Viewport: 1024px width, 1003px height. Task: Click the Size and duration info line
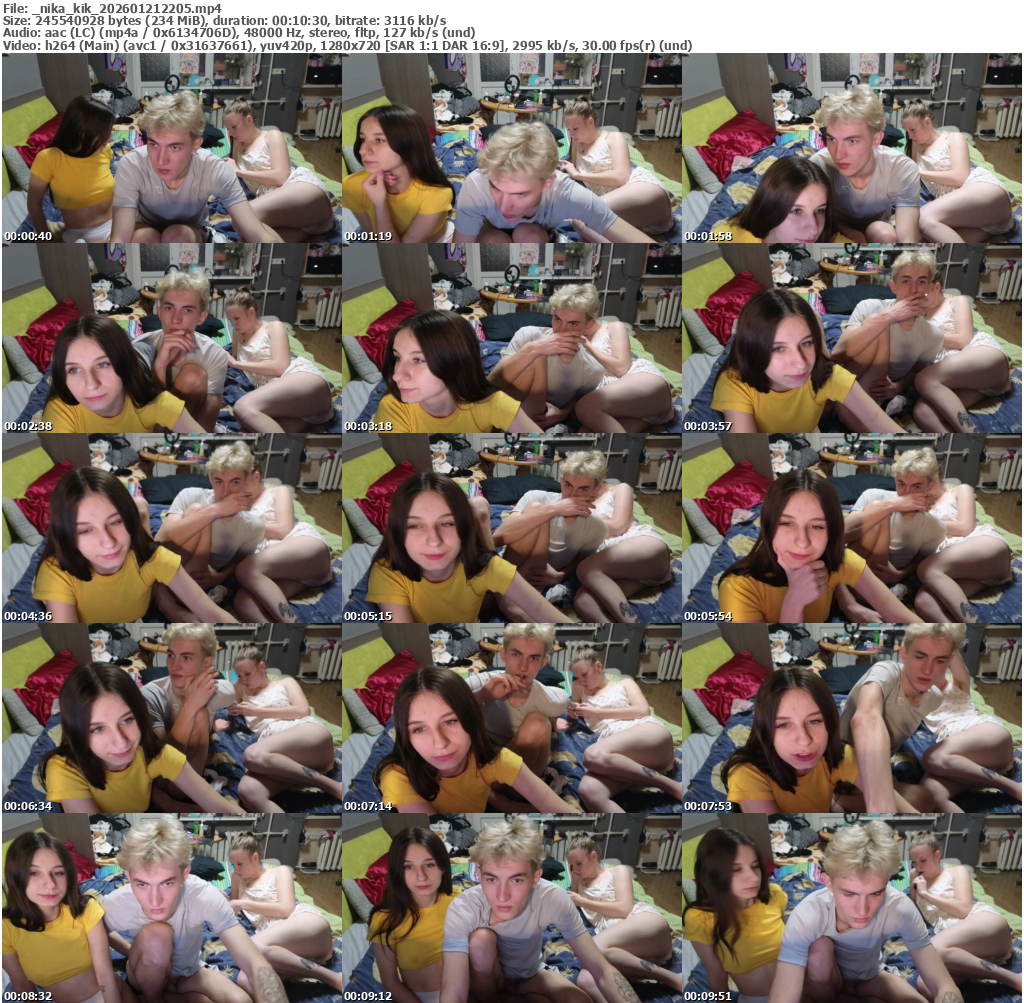click(224, 21)
